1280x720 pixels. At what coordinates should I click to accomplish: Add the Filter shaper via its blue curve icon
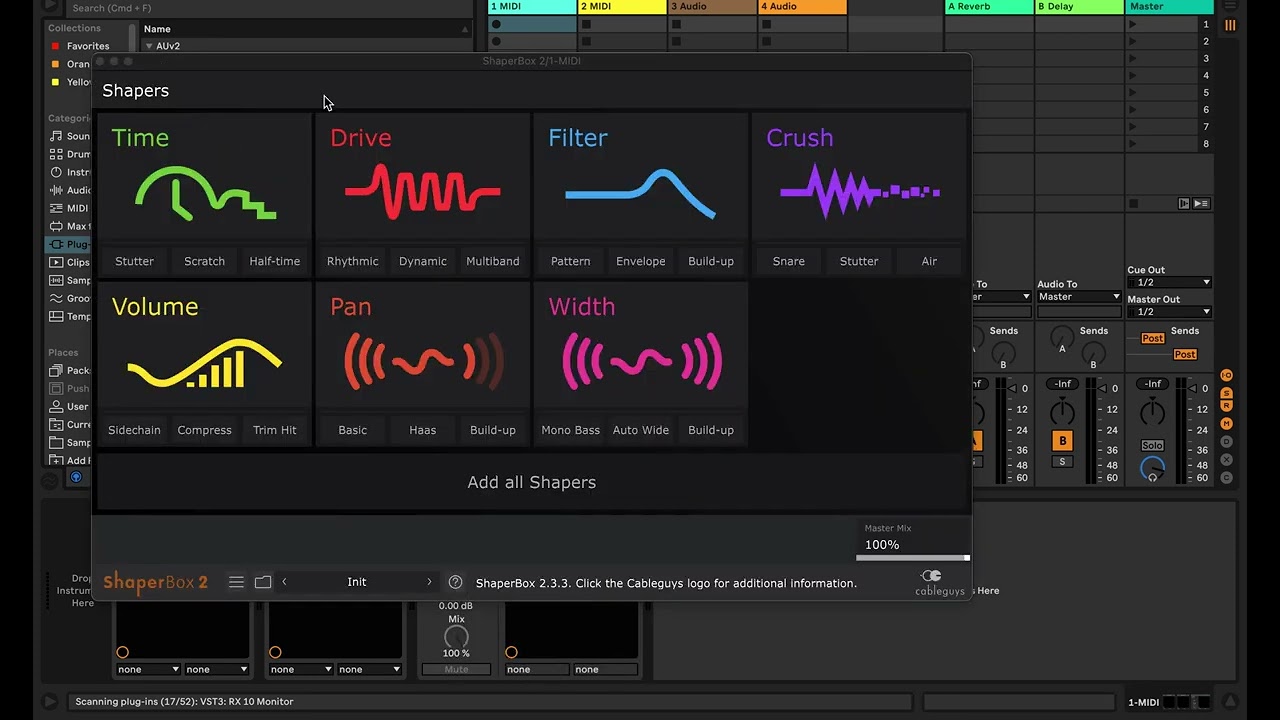point(640,193)
